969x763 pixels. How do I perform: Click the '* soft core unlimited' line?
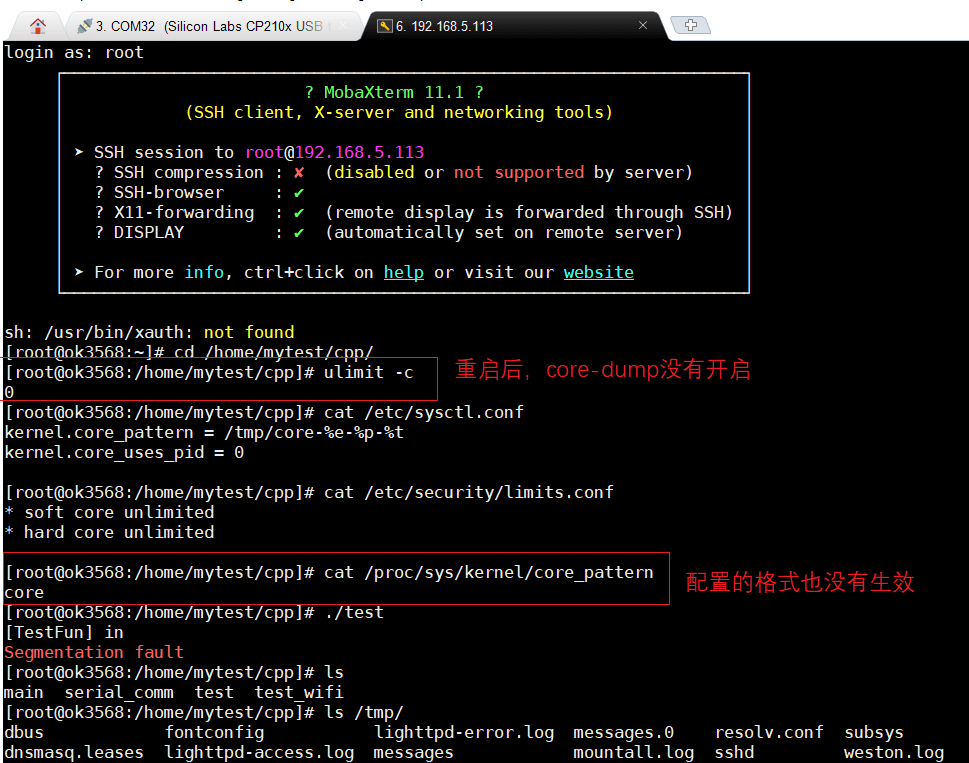coord(109,512)
